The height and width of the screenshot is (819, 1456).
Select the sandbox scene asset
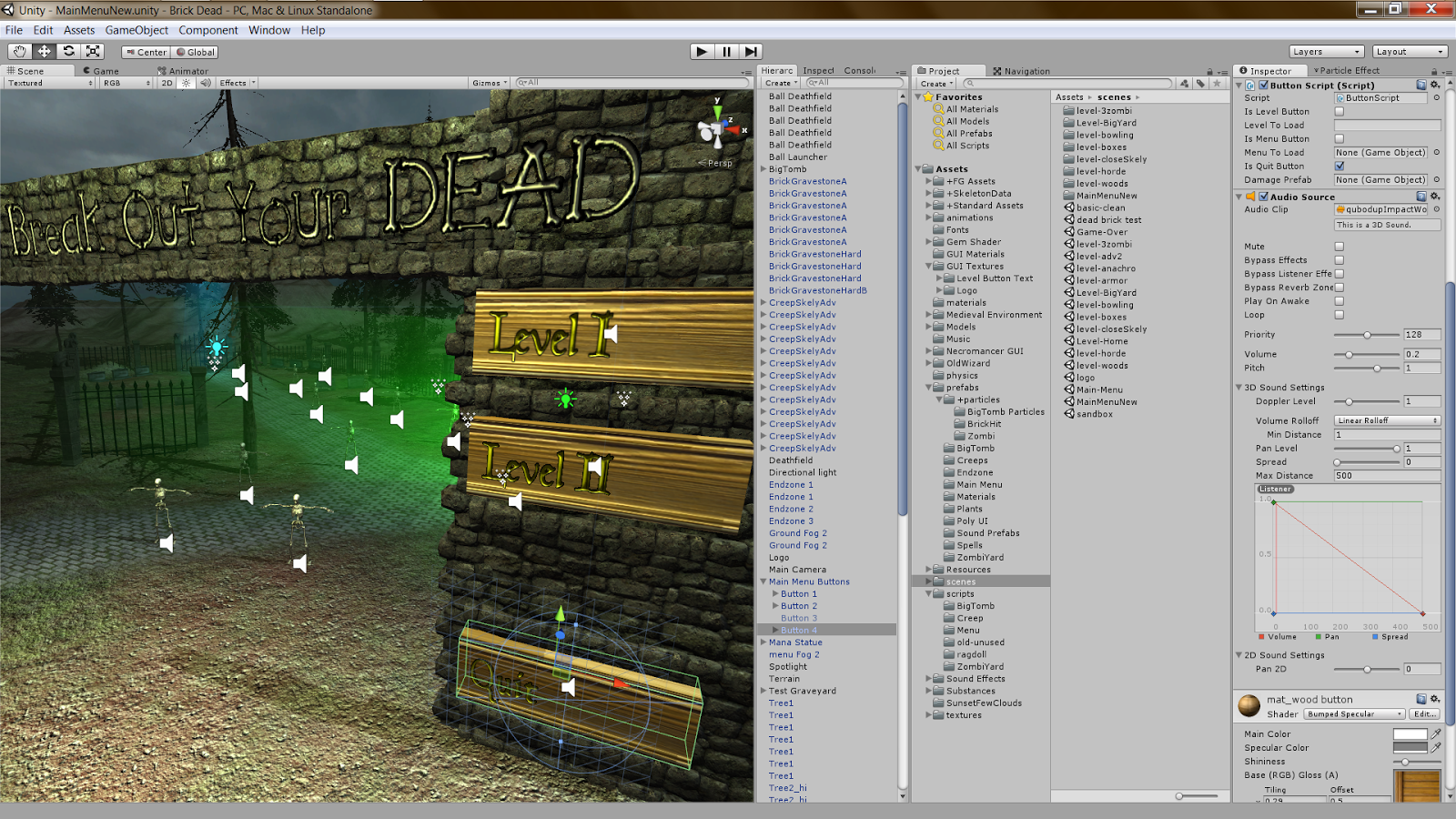[x=1095, y=414]
